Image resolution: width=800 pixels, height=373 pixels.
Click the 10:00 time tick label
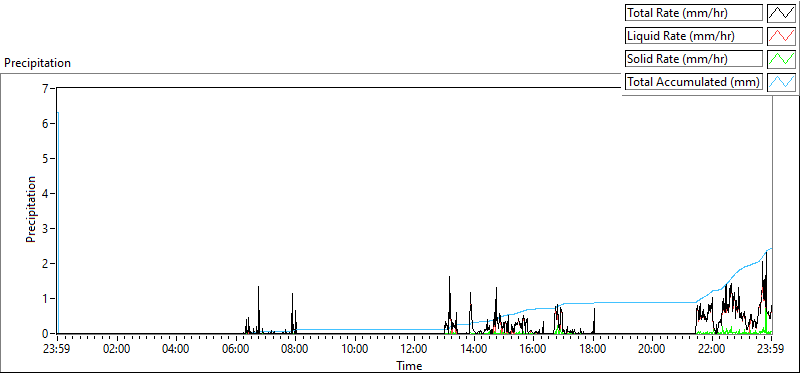click(x=355, y=350)
